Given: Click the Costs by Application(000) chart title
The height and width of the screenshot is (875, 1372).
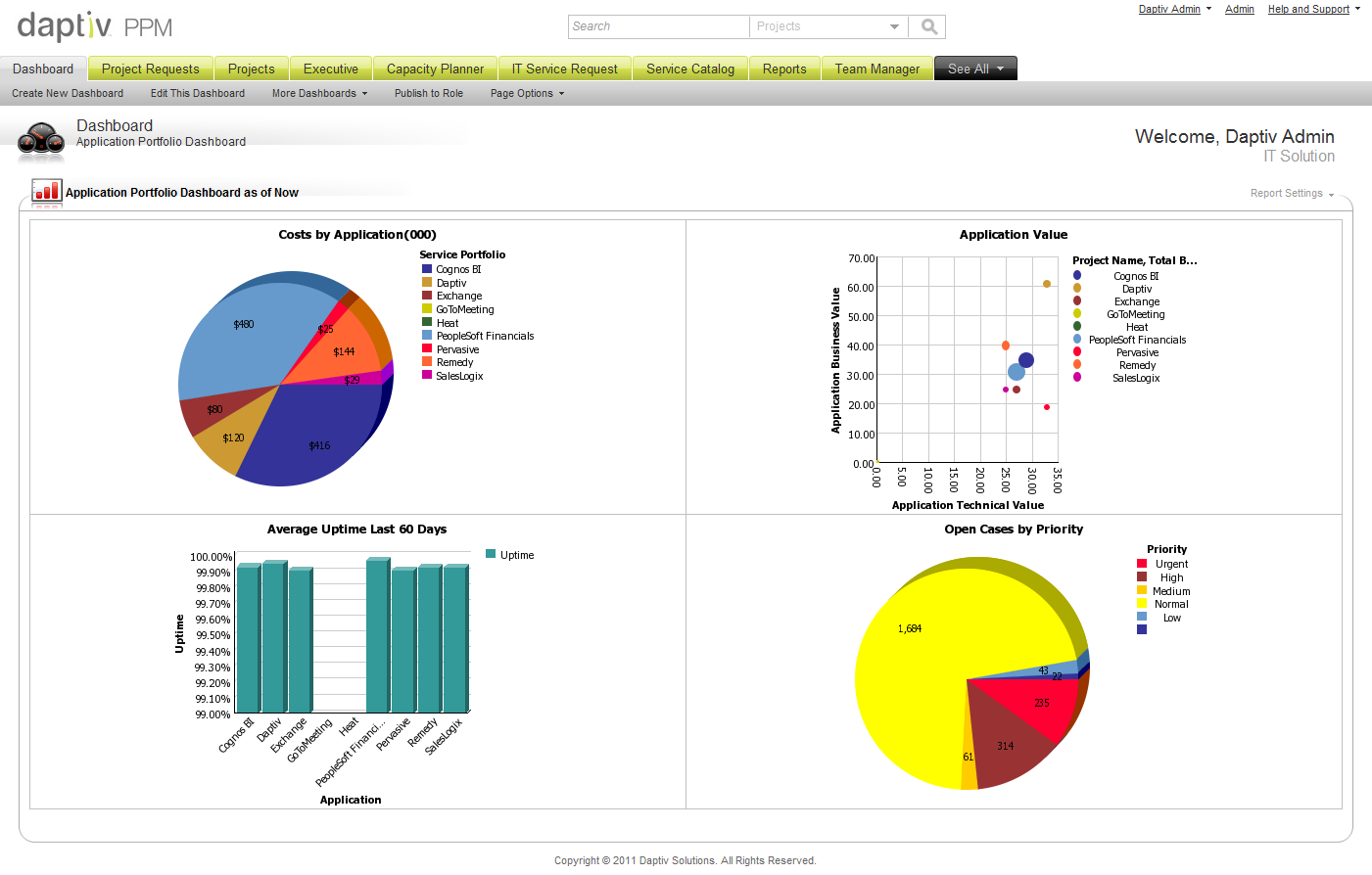Looking at the screenshot, I should [x=357, y=235].
